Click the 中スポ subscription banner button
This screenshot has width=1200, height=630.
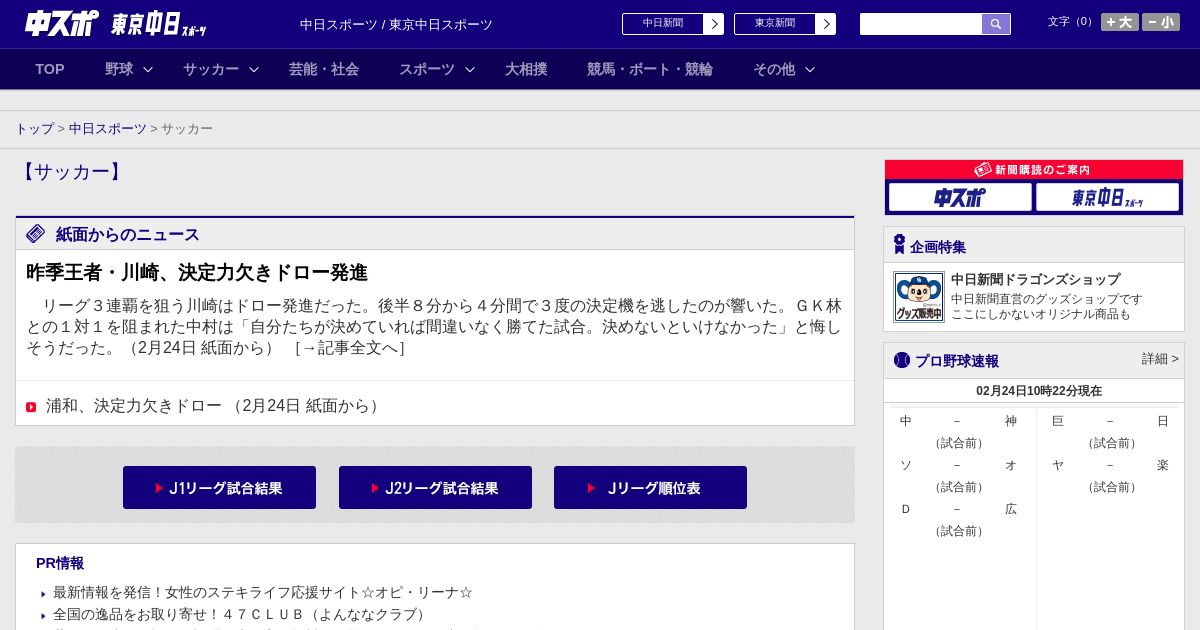960,197
